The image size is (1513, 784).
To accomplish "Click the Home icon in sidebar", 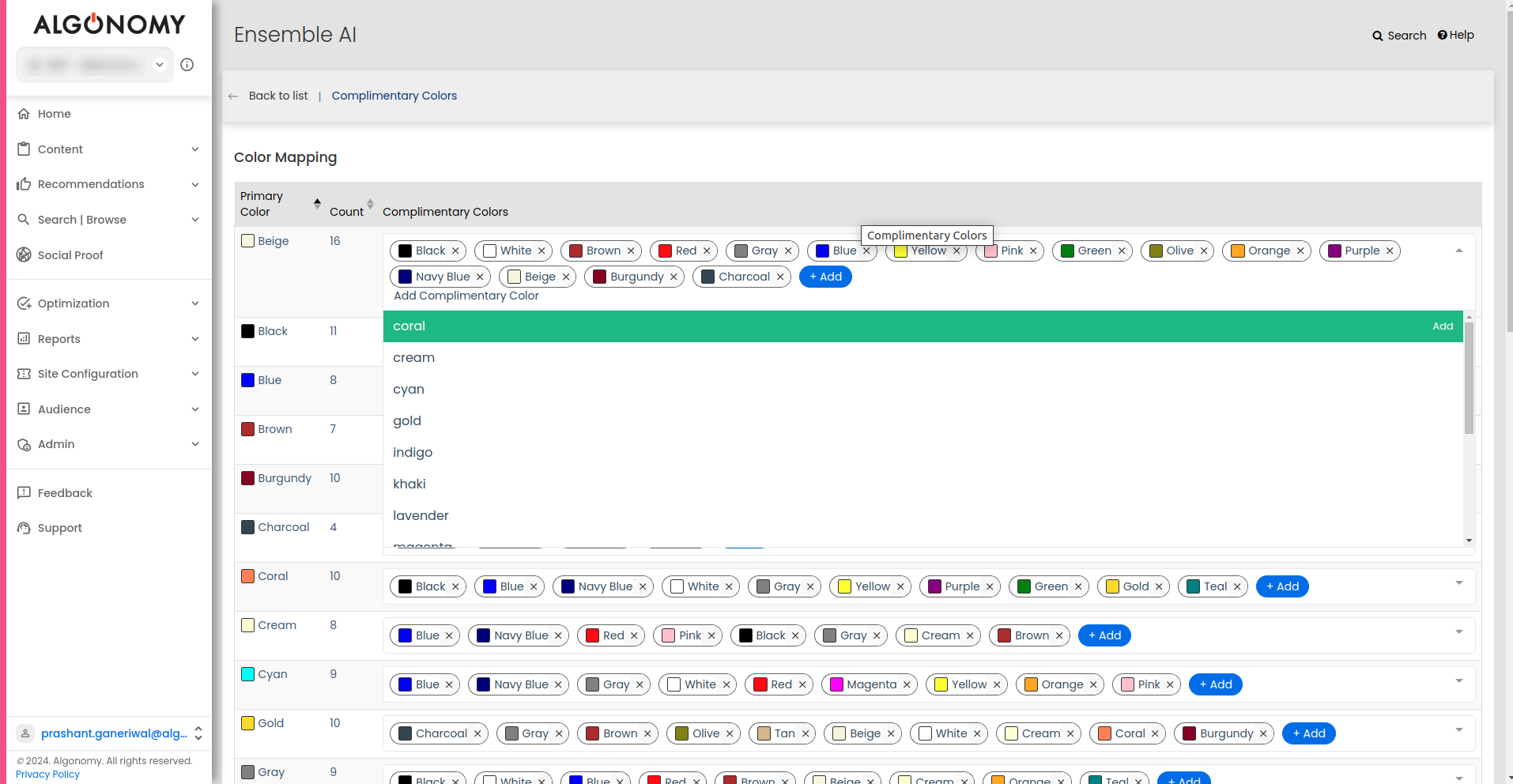I will 24,114.
